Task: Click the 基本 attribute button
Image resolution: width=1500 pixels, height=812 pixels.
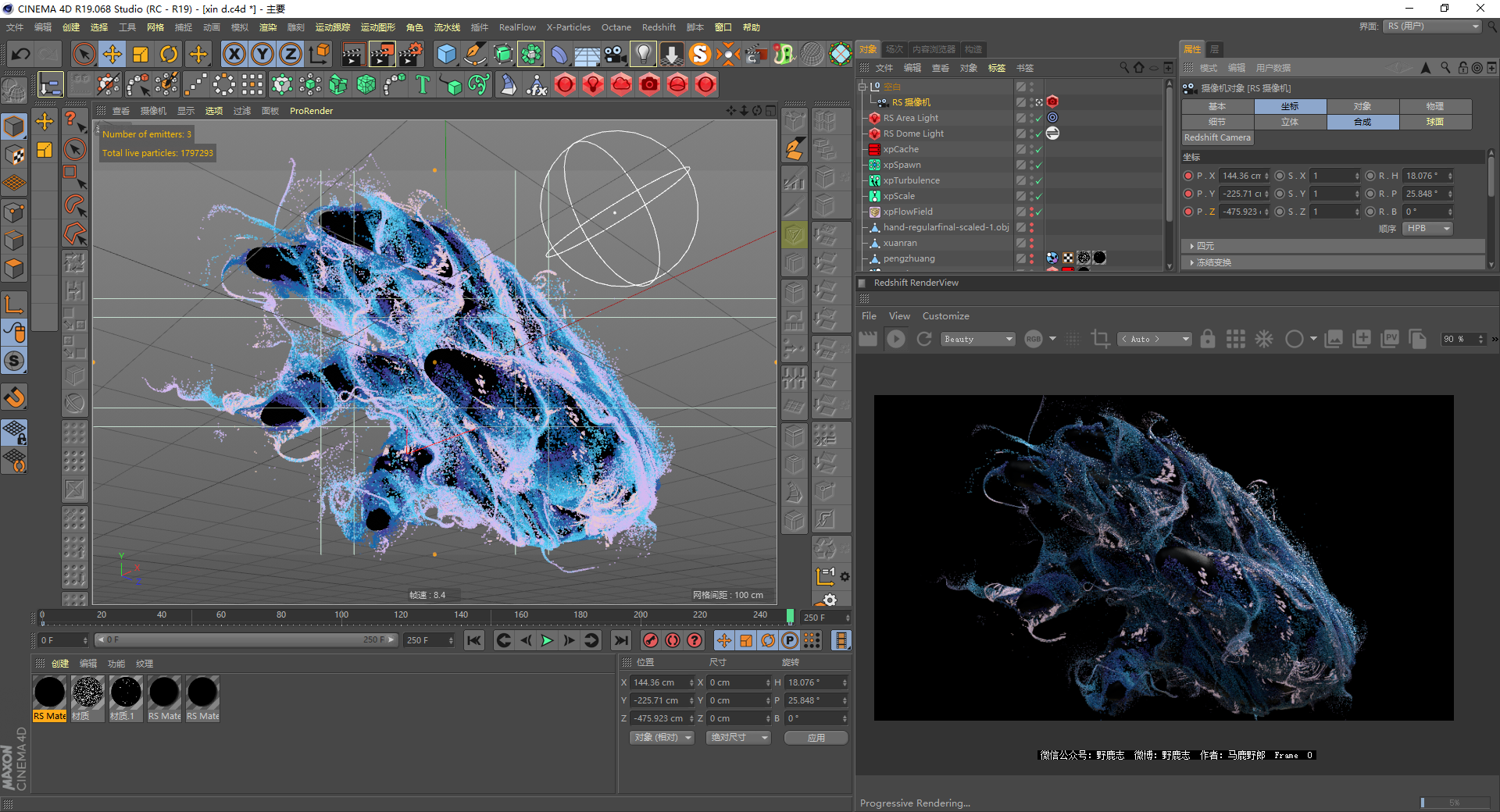Action: click(1217, 106)
